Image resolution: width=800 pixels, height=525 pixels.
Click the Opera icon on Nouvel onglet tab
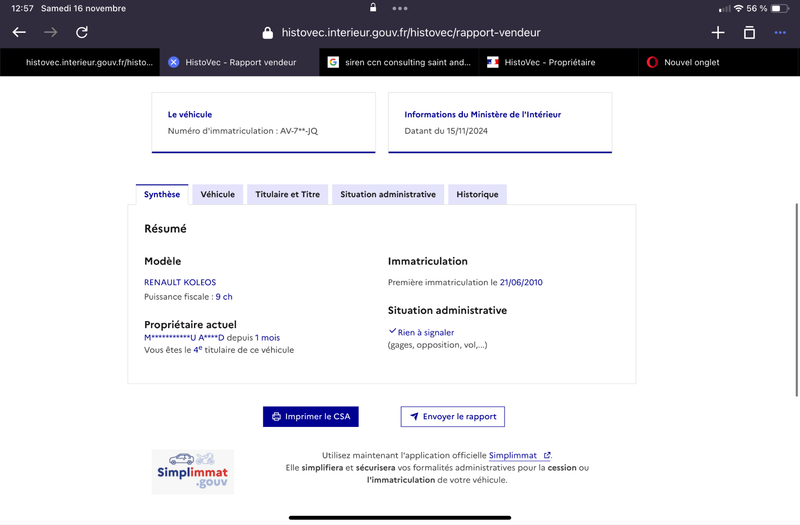pyautogui.click(x=652, y=62)
